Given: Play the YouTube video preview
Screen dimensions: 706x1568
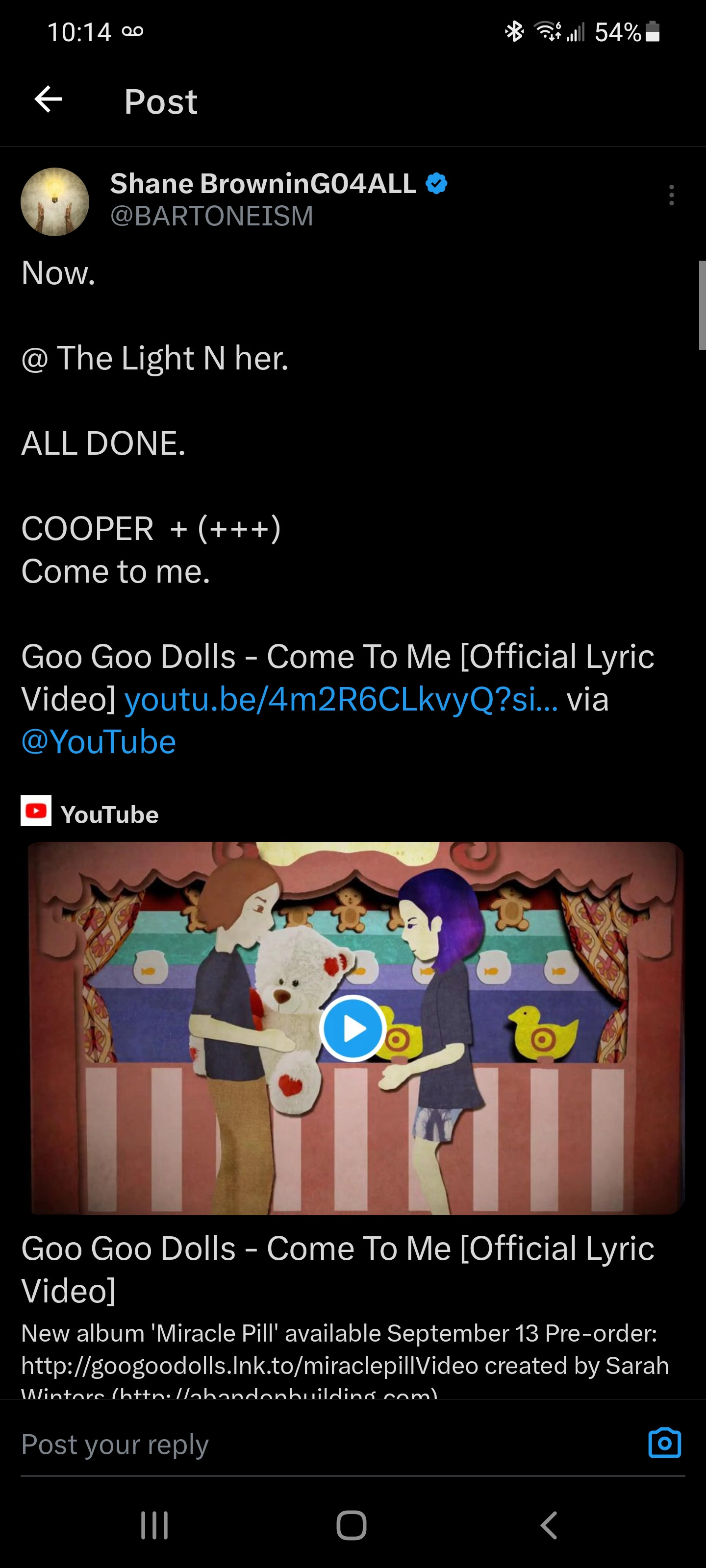Looking at the screenshot, I should (353, 1028).
